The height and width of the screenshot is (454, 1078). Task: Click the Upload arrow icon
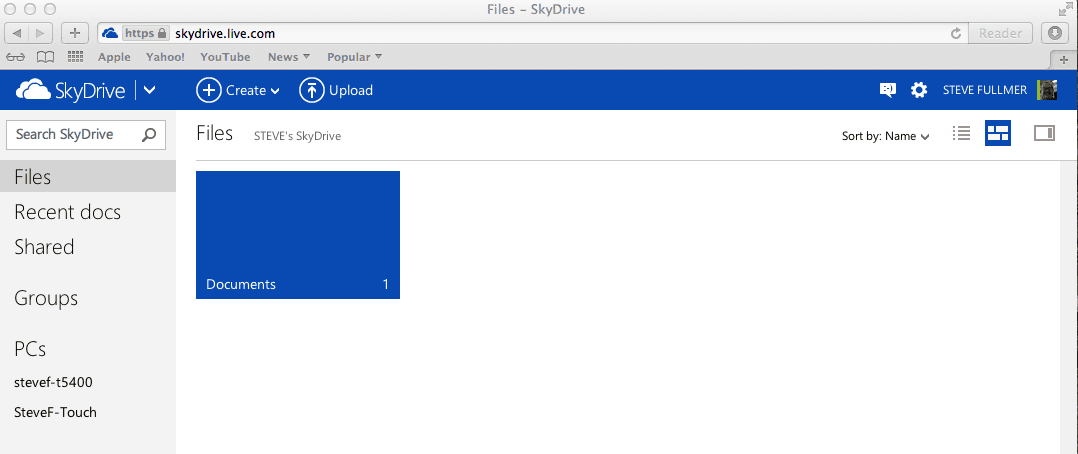tap(311, 90)
